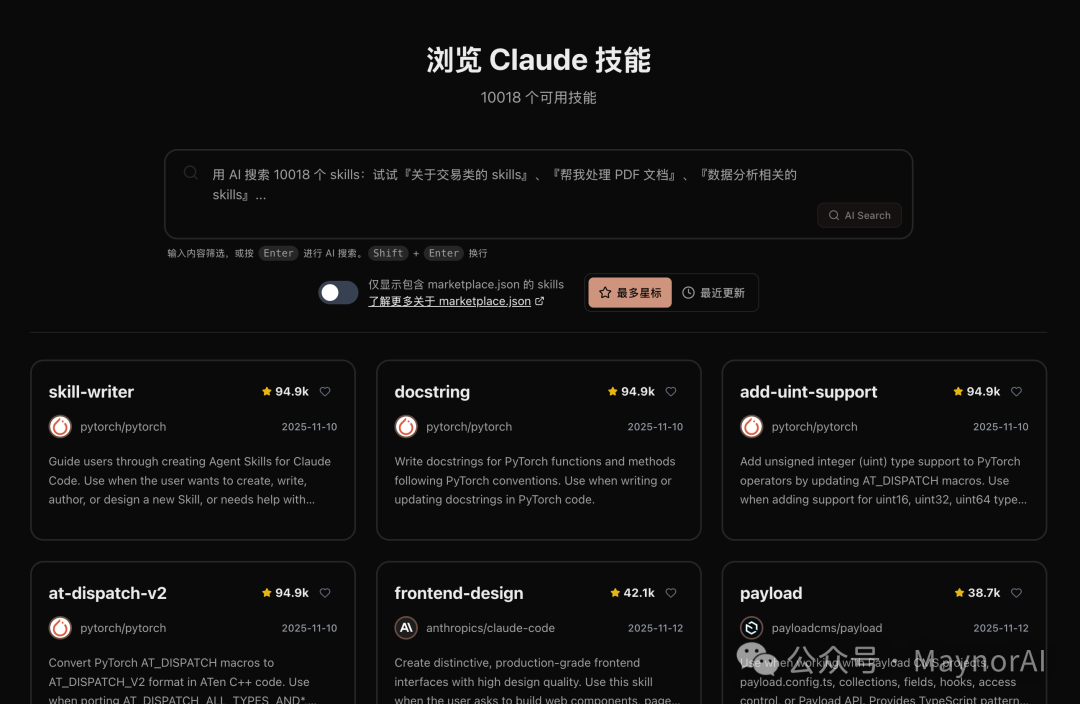Viewport: 1080px width, 704px height.
Task: Select the 最多星标 sort tab
Action: pyautogui.click(x=630, y=293)
